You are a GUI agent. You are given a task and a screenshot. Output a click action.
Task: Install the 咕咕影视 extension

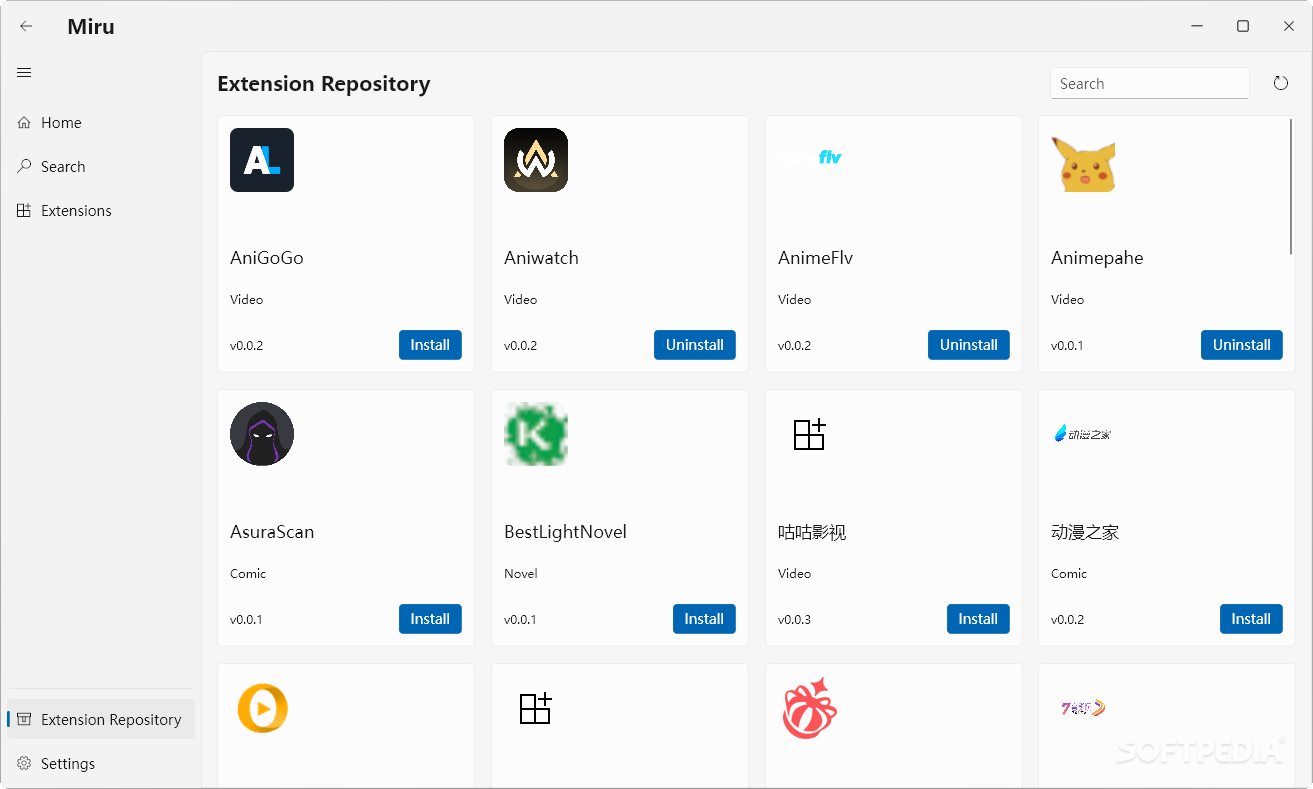[978, 619]
